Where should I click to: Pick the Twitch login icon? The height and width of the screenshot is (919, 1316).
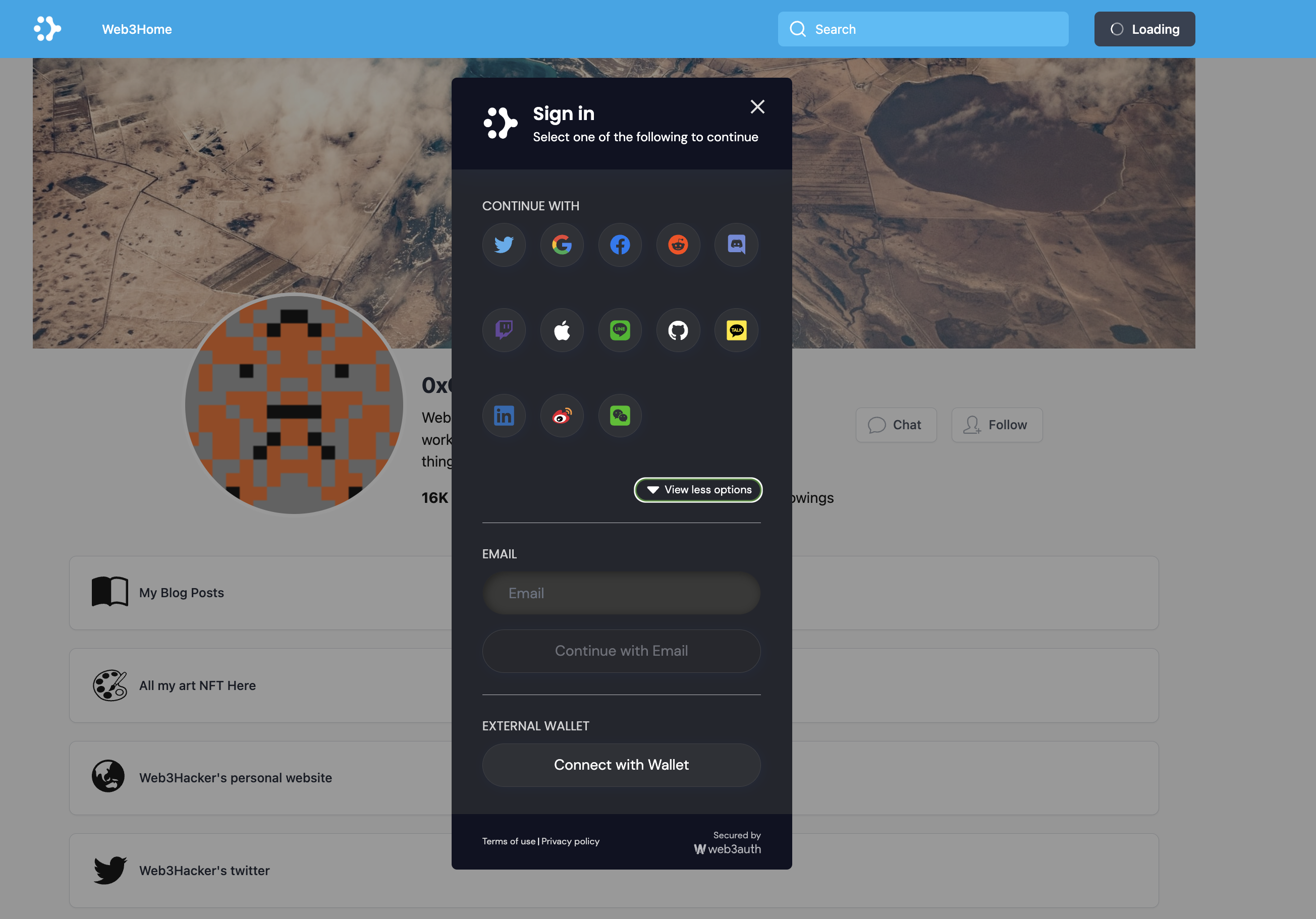tap(504, 330)
